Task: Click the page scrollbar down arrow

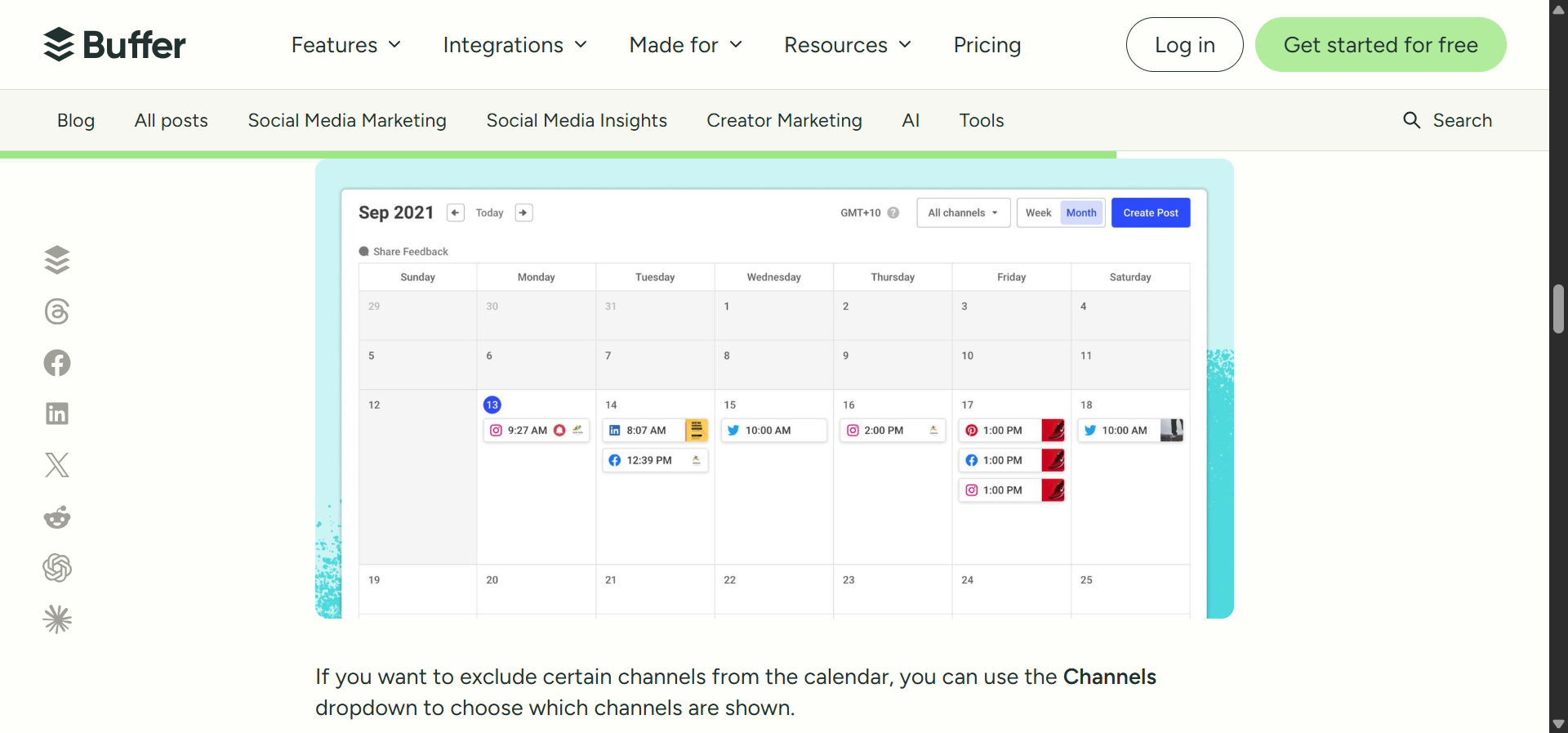Action: 1558,724
